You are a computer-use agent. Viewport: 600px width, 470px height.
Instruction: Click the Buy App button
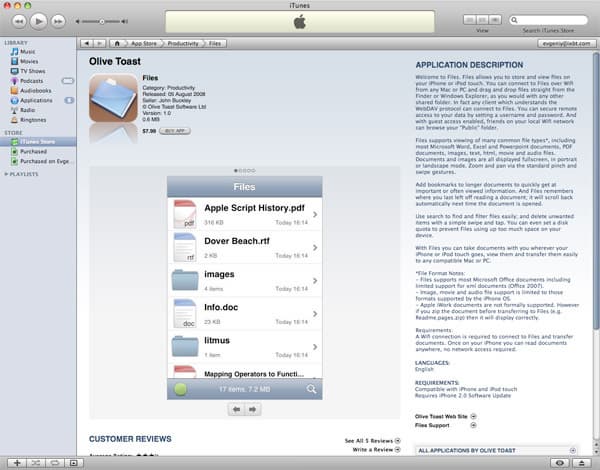click(x=175, y=131)
